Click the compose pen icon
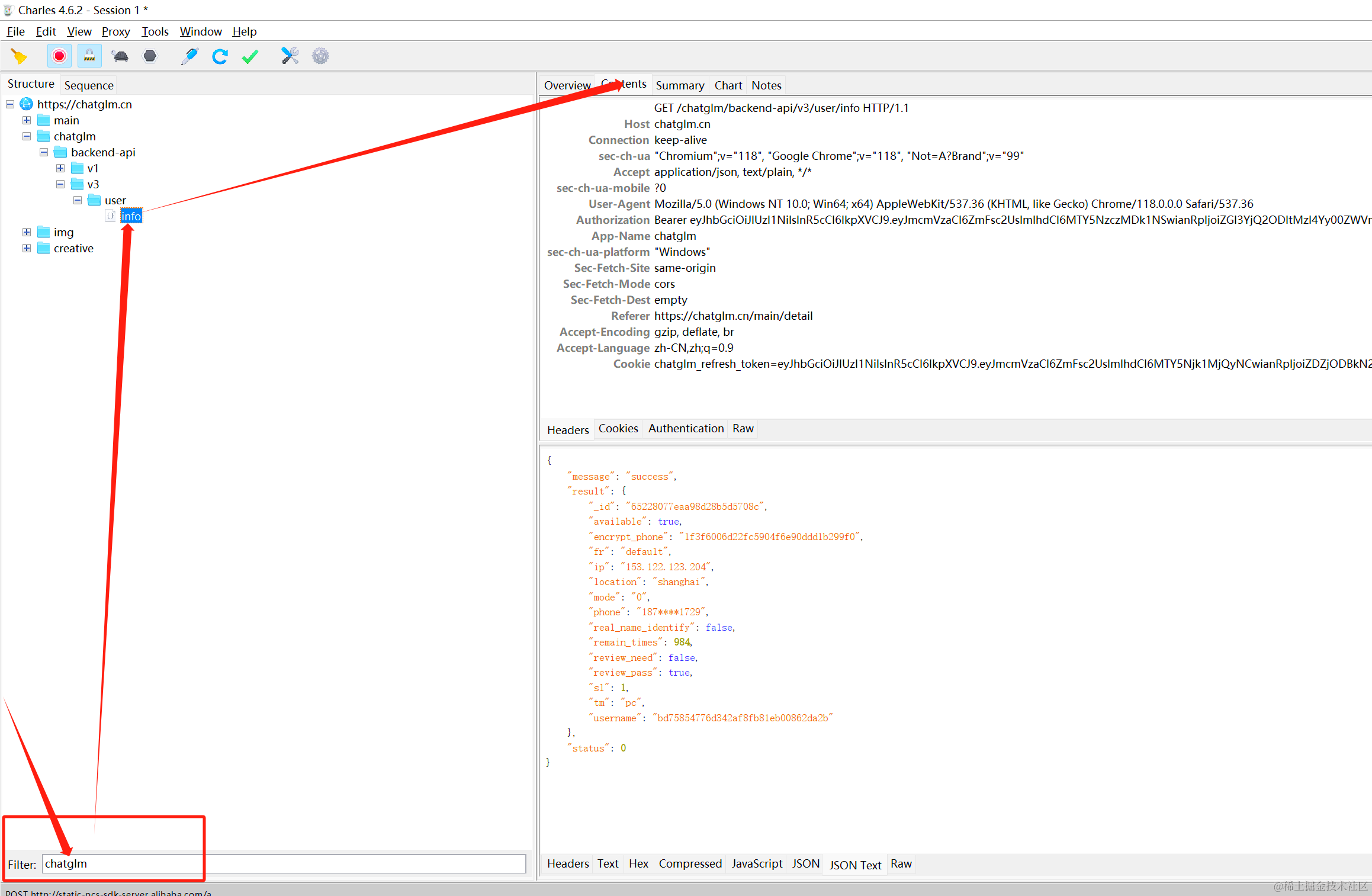The image size is (1372, 896). pyautogui.click(x=189, y=56)
